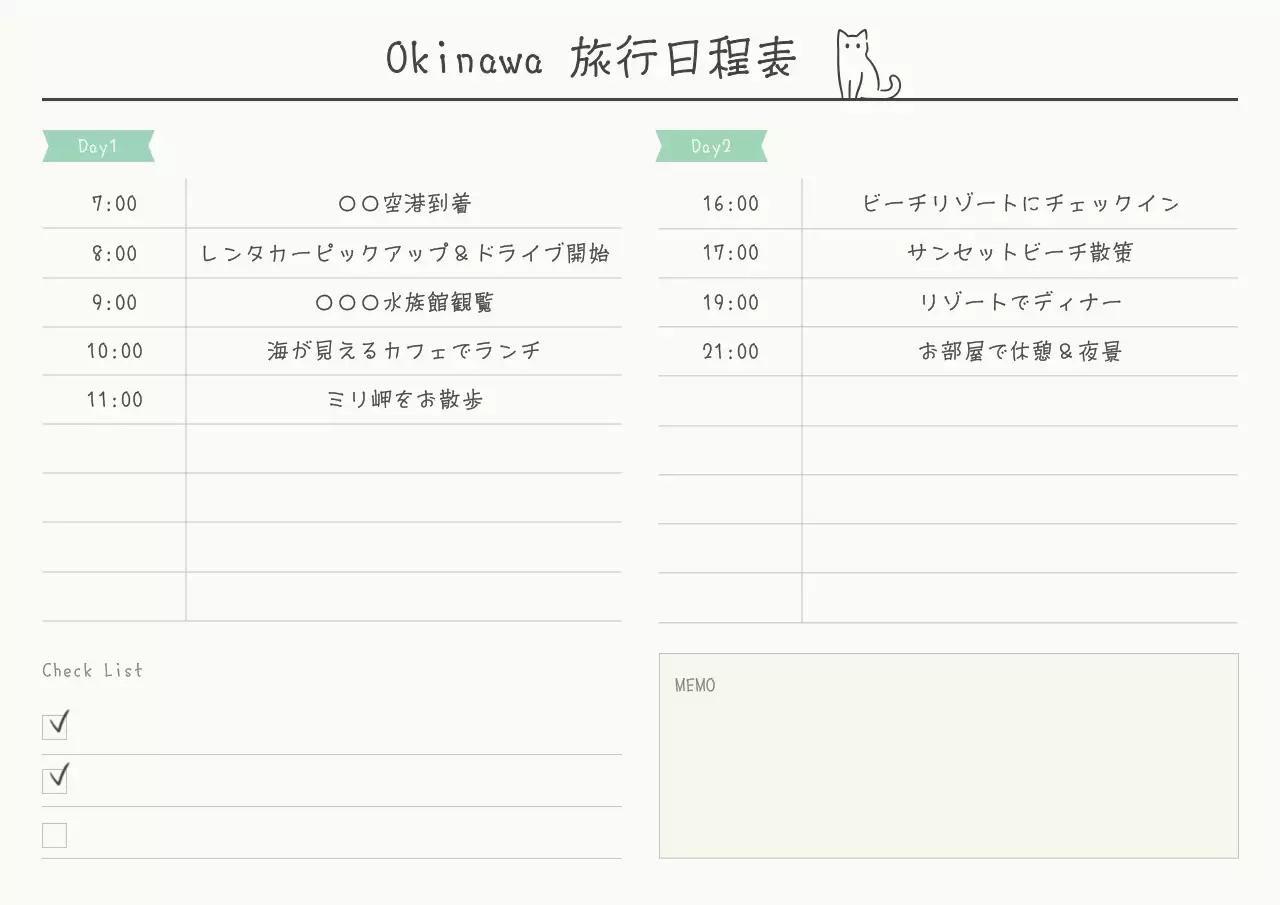Select the 9:00 水族館観覧 row
The image size is (1280, 905).
point(403,302)
